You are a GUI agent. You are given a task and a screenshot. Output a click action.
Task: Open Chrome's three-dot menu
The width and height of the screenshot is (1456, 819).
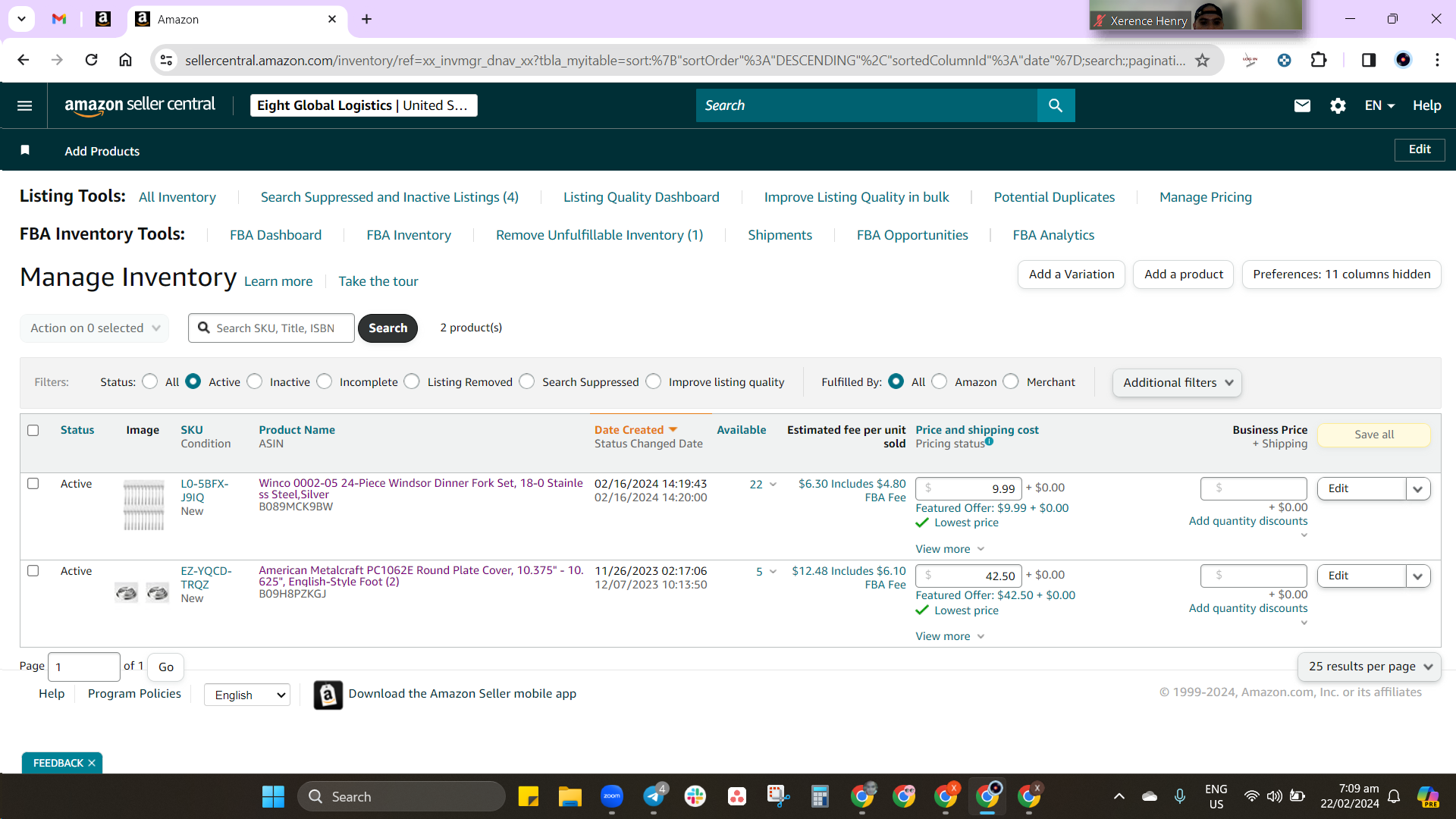tap(1437, 60)
